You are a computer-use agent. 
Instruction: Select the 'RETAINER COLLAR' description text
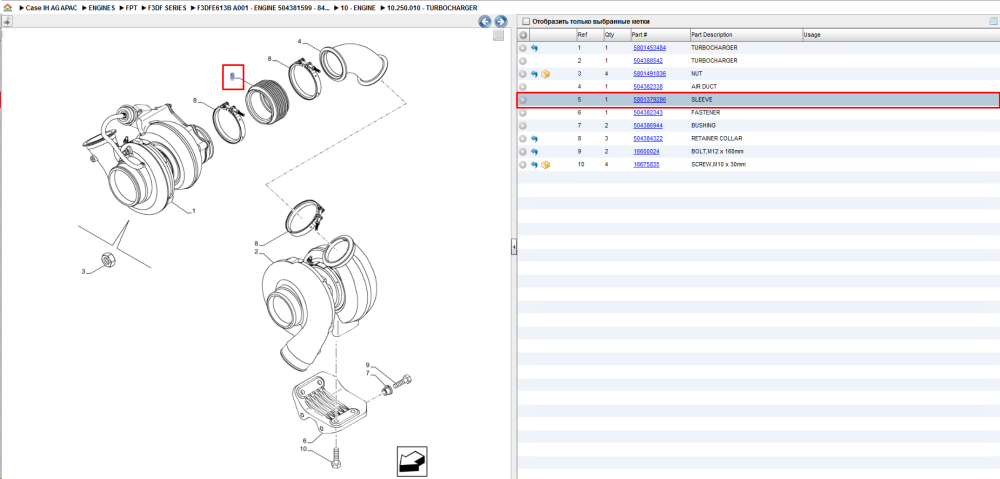click(716, 138)
